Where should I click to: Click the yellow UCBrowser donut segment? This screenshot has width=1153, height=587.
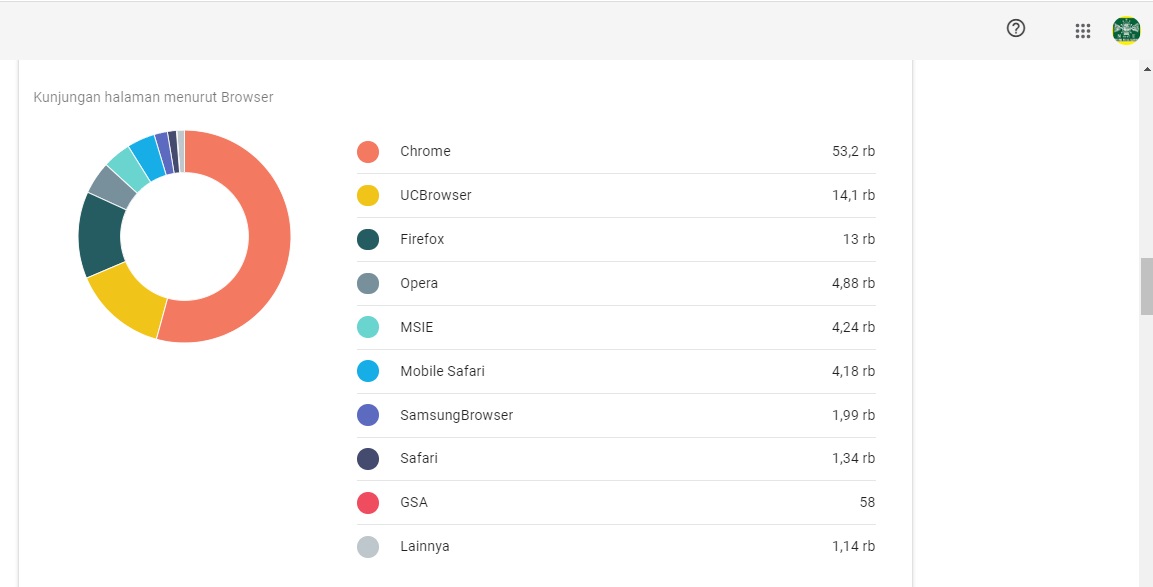click(129, 298)
